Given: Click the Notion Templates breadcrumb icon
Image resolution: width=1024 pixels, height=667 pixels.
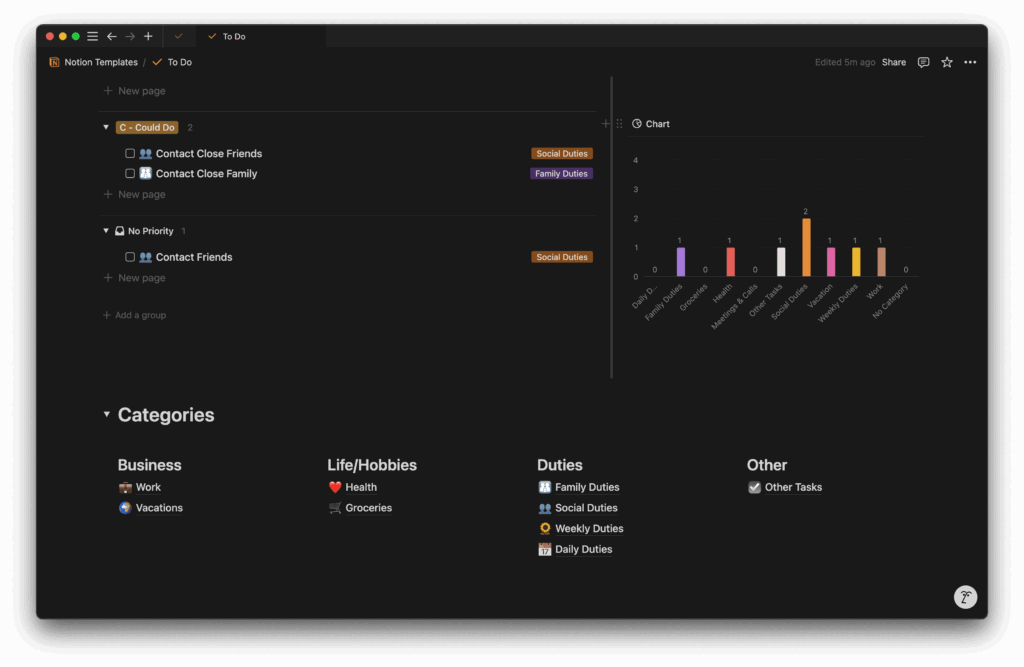Looking at the screenshot, I should (x=54, y=62).
